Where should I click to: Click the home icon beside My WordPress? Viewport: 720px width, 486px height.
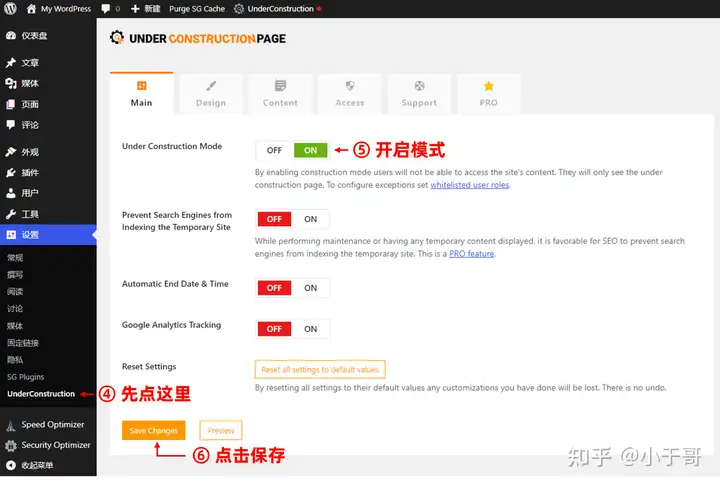click(x=31, y=8)
